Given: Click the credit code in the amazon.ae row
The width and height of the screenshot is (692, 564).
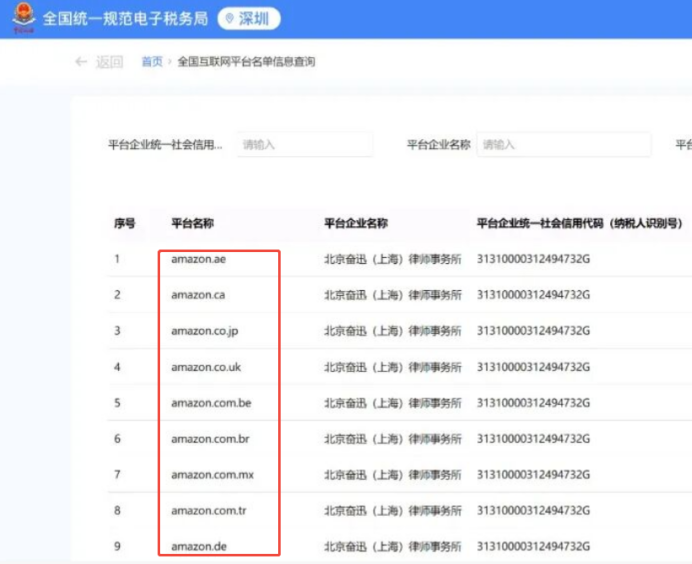Looking at the screenshot, I should [533, 259].
